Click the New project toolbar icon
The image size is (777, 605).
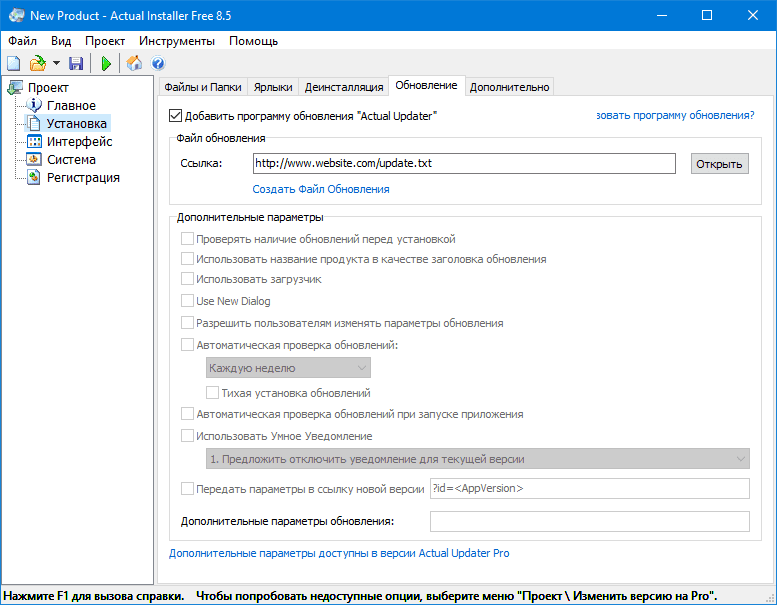[13, 63]
